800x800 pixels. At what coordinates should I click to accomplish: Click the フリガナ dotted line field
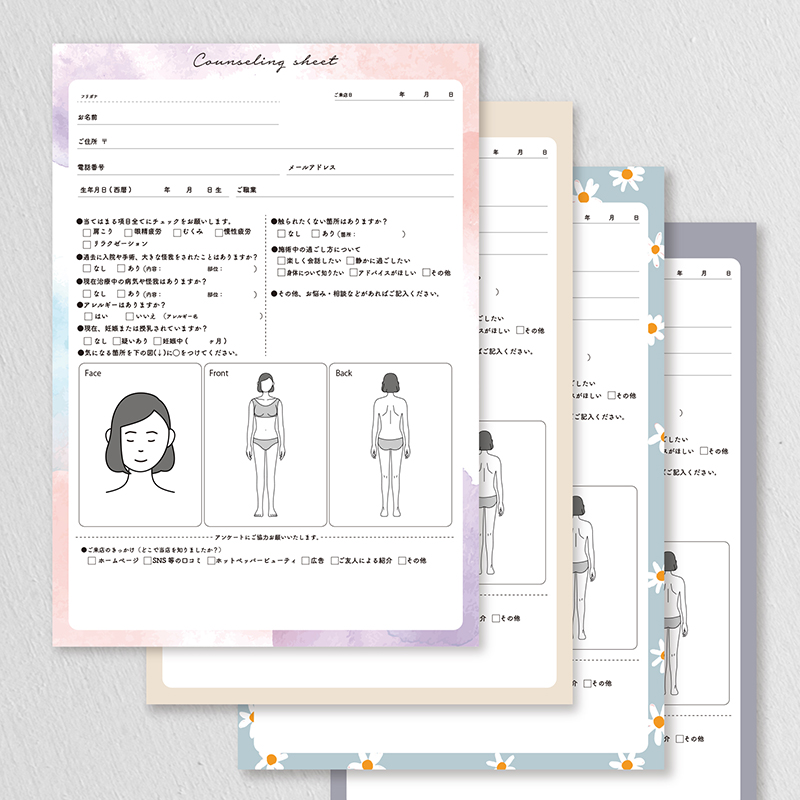pos(179,97)
